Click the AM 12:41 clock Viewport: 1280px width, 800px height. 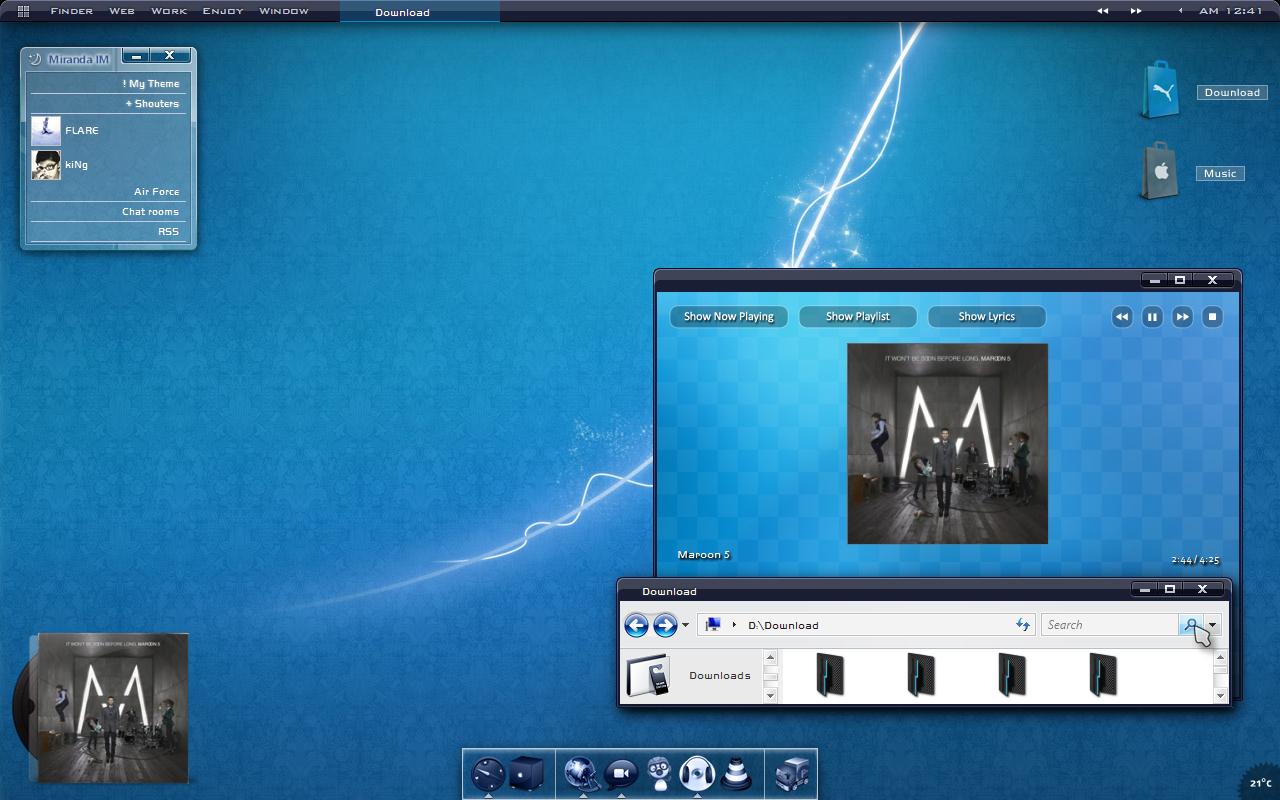point(1230,11)
